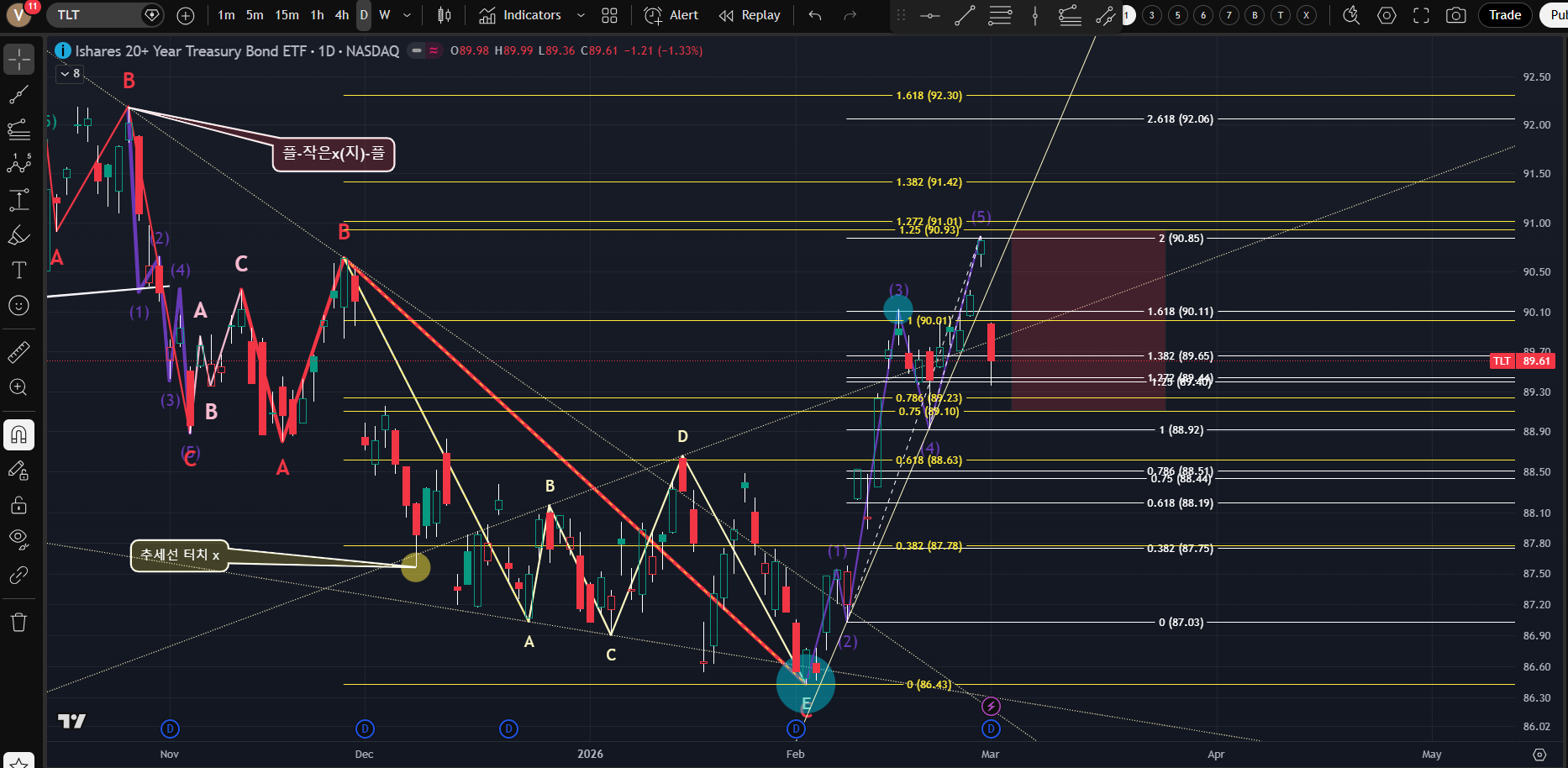Enter fullscreen mode

tap(1421, 15)
